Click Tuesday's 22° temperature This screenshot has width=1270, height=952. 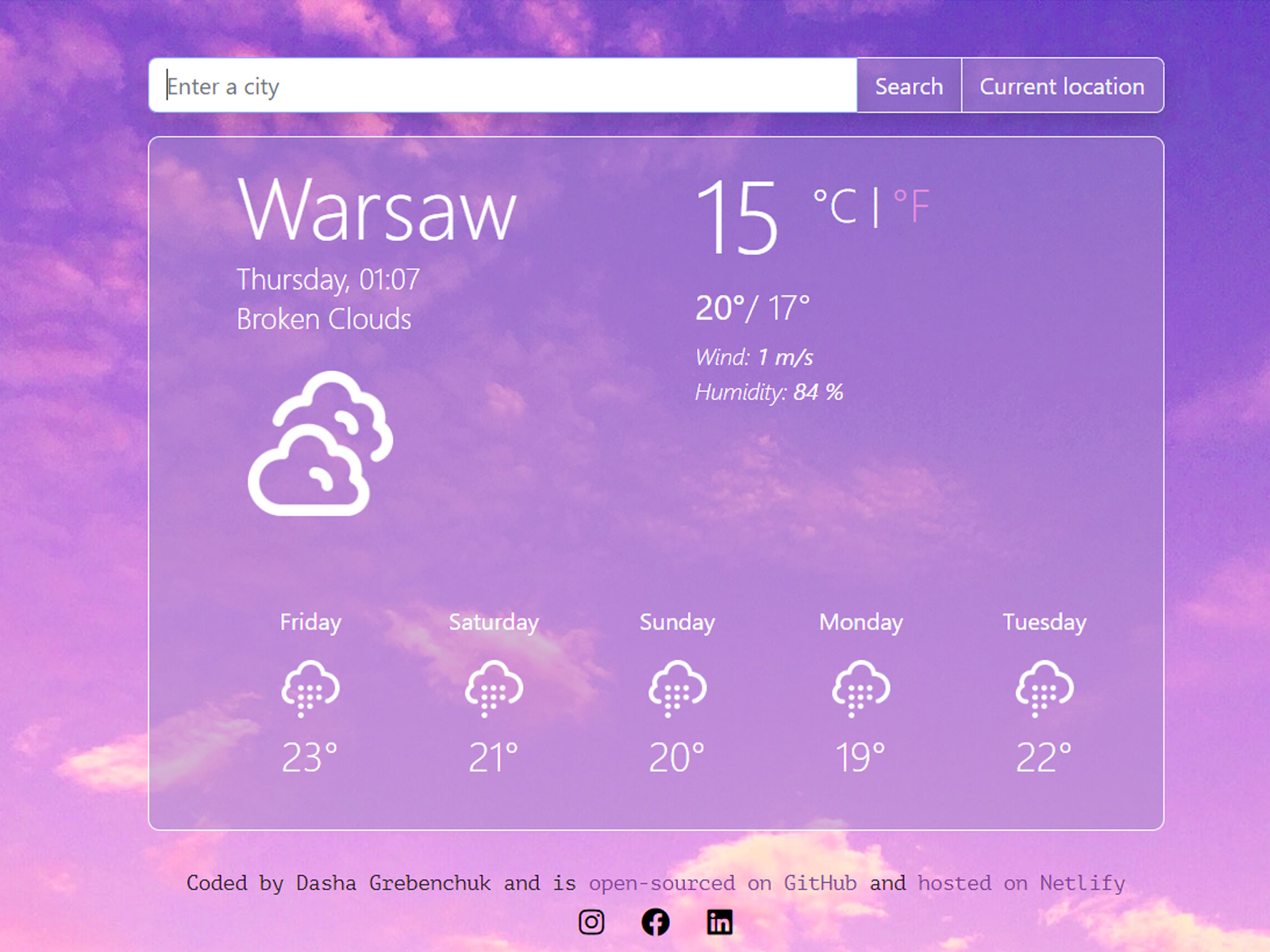(1045, 758)
